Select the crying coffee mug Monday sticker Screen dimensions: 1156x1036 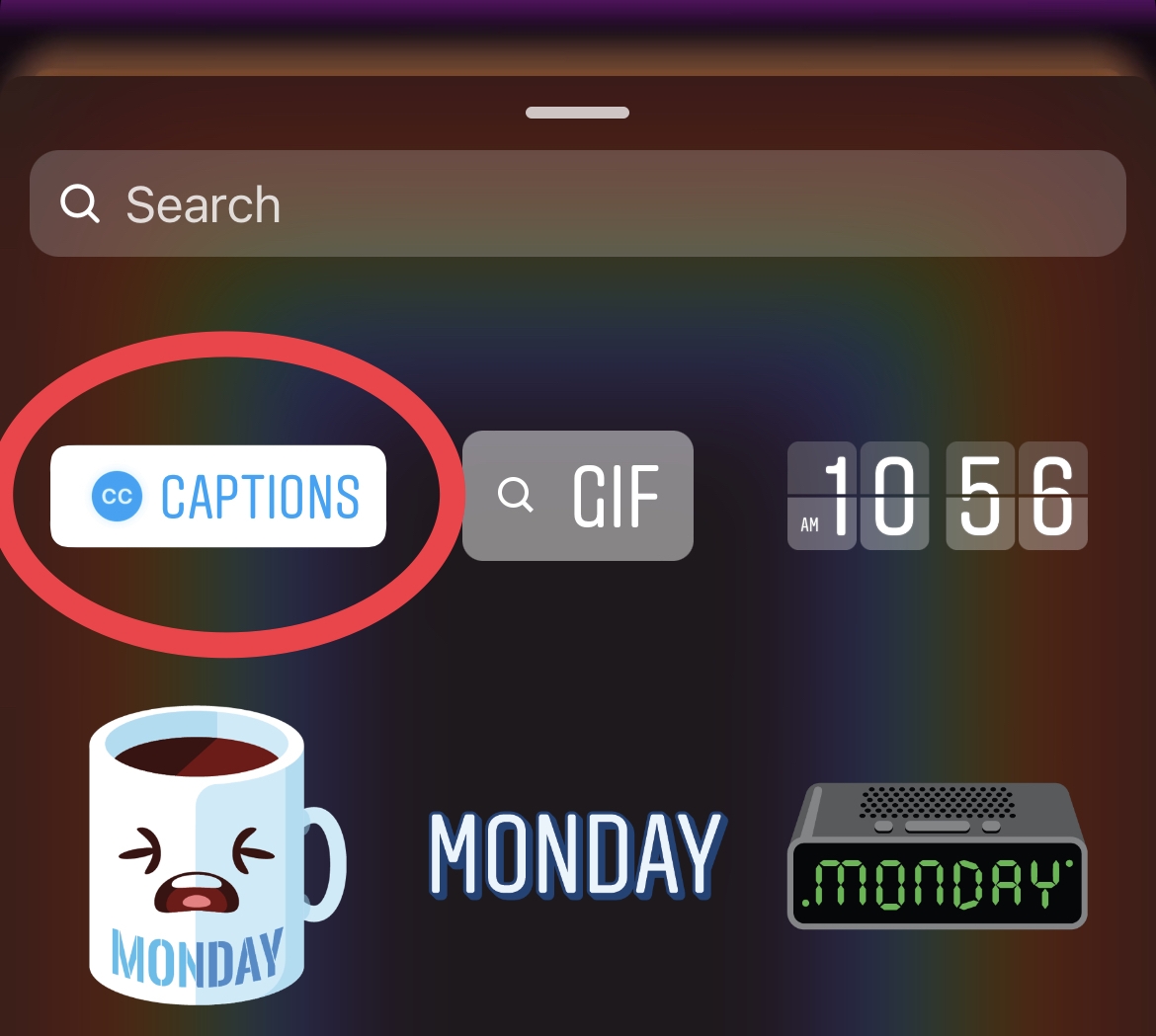(x=216, y=854)
